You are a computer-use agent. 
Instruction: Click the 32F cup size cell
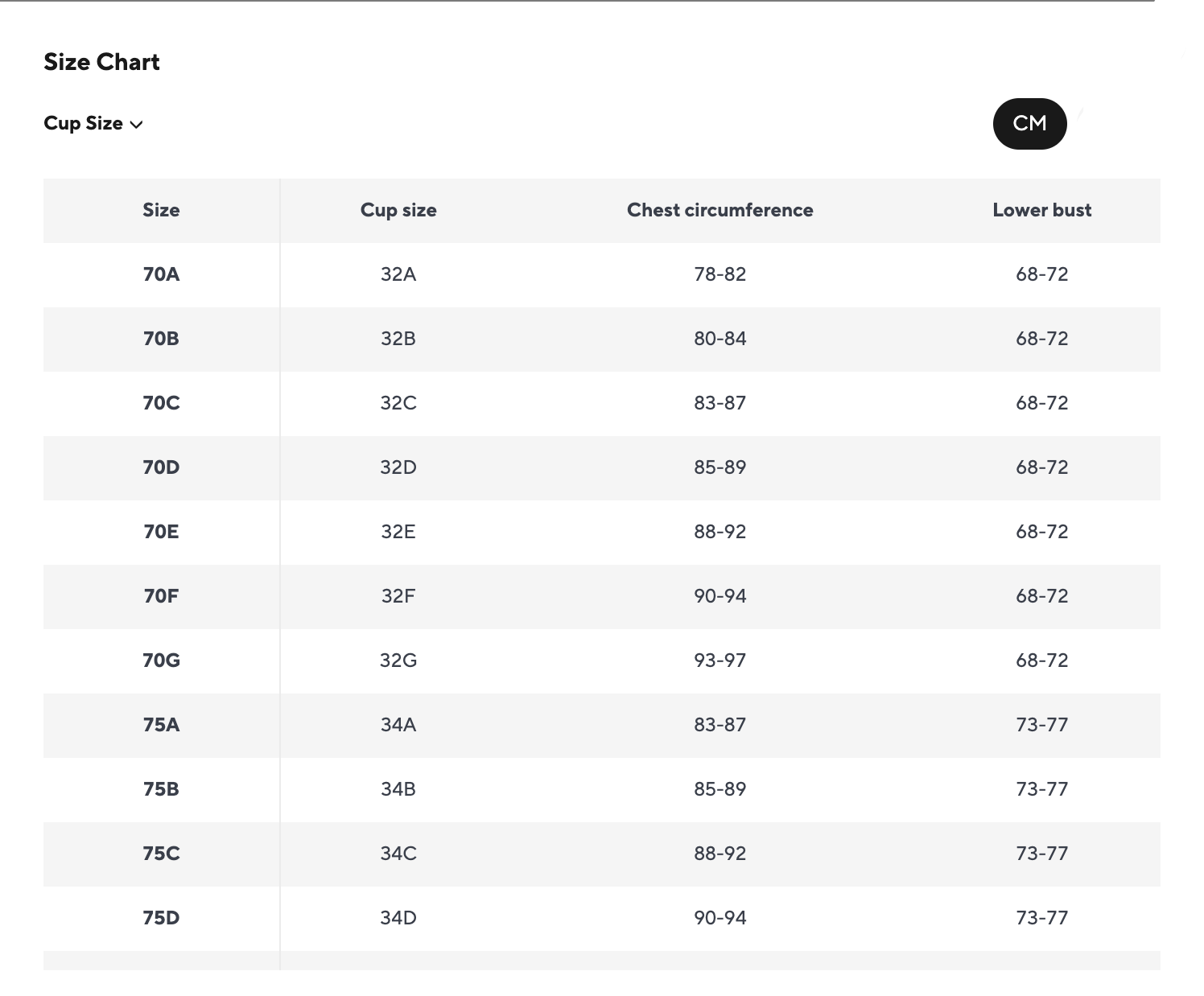pyautogui.click(x=398, y=596)
